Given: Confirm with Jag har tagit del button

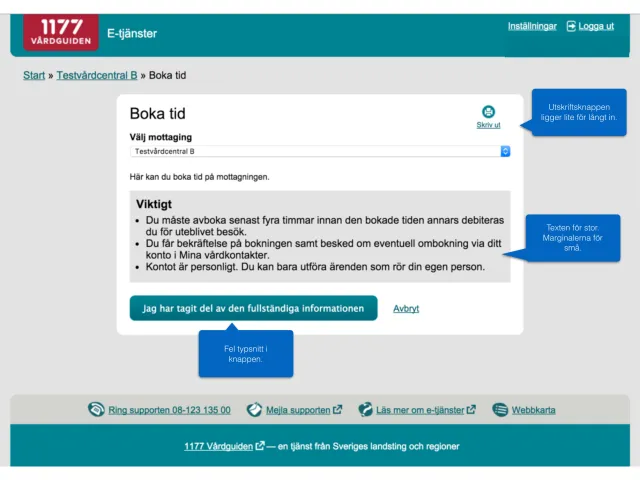Looking at the screenshot, I should (253, 308).
